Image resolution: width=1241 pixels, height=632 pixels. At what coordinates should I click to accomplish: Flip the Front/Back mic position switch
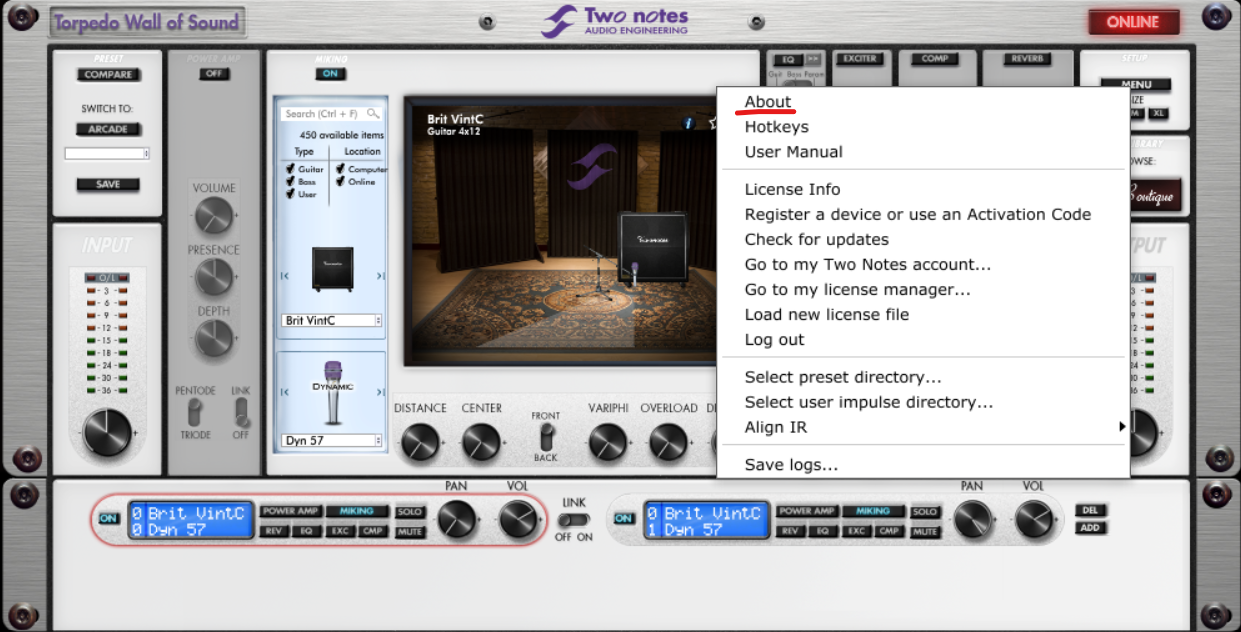546,437
